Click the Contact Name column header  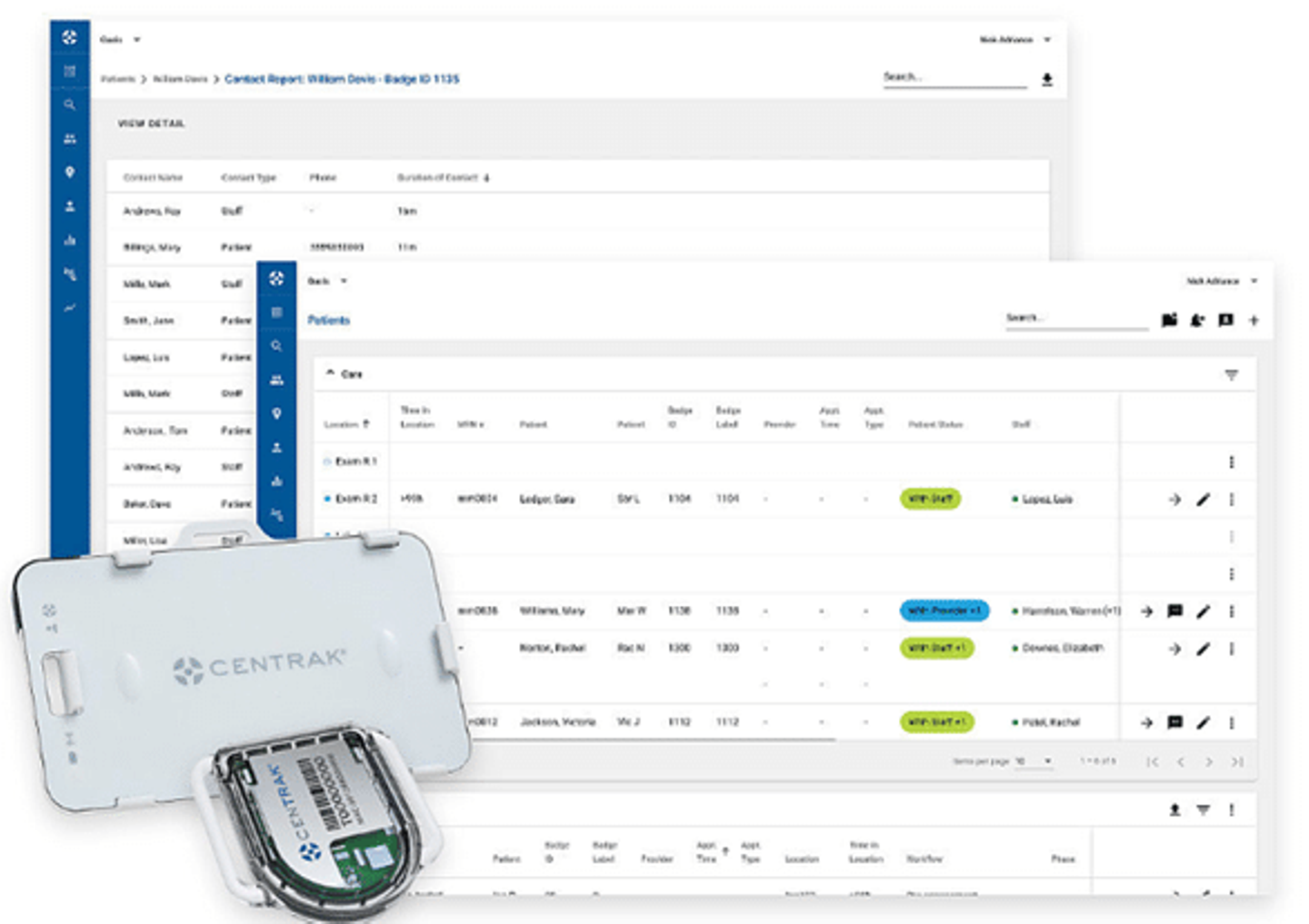pyautogui.click(x=153, y=178)
